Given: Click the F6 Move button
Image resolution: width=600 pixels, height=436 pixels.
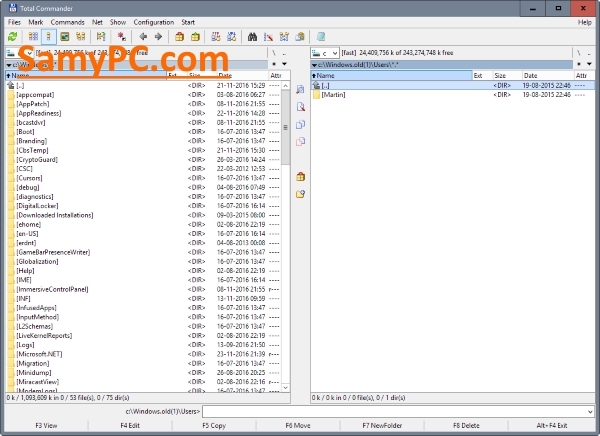Looking at the screenshot, I should pyautogui.click(x=298, y=426).
